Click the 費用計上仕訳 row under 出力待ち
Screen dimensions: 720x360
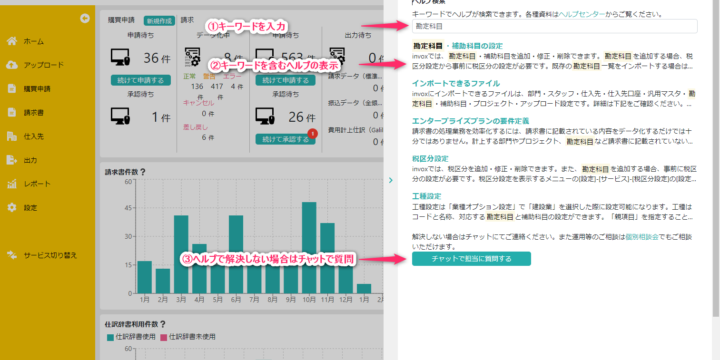(356, 130)
